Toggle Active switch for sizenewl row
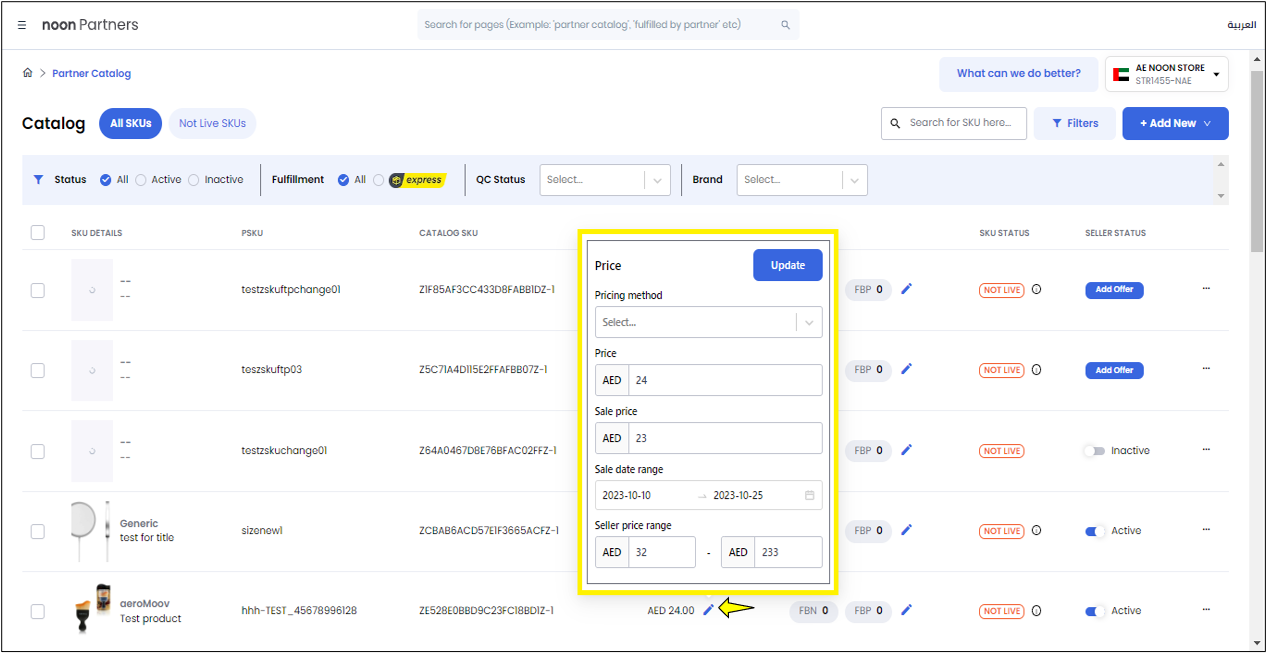This screenshot has width=1269, height=655. (1095, 531)
